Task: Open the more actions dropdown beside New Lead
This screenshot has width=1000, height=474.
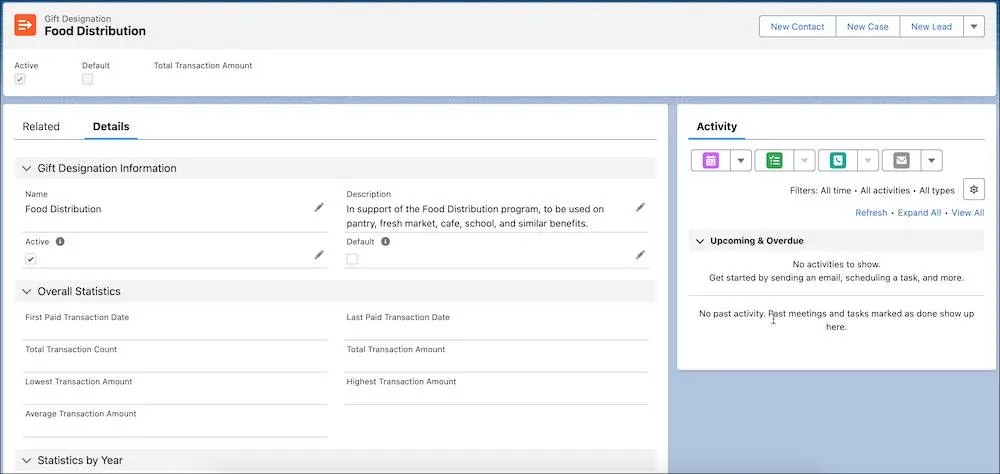Action: 974,27
